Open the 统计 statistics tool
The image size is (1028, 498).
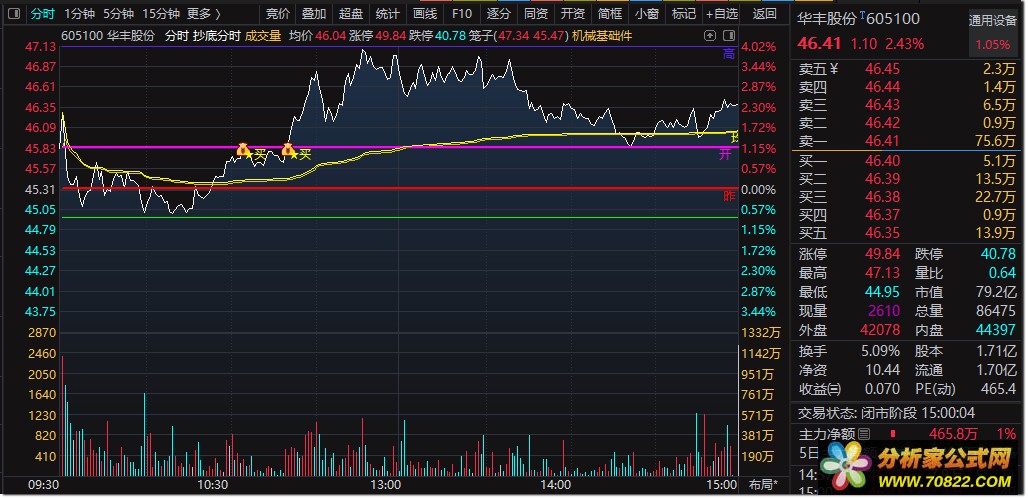(387, 13)
